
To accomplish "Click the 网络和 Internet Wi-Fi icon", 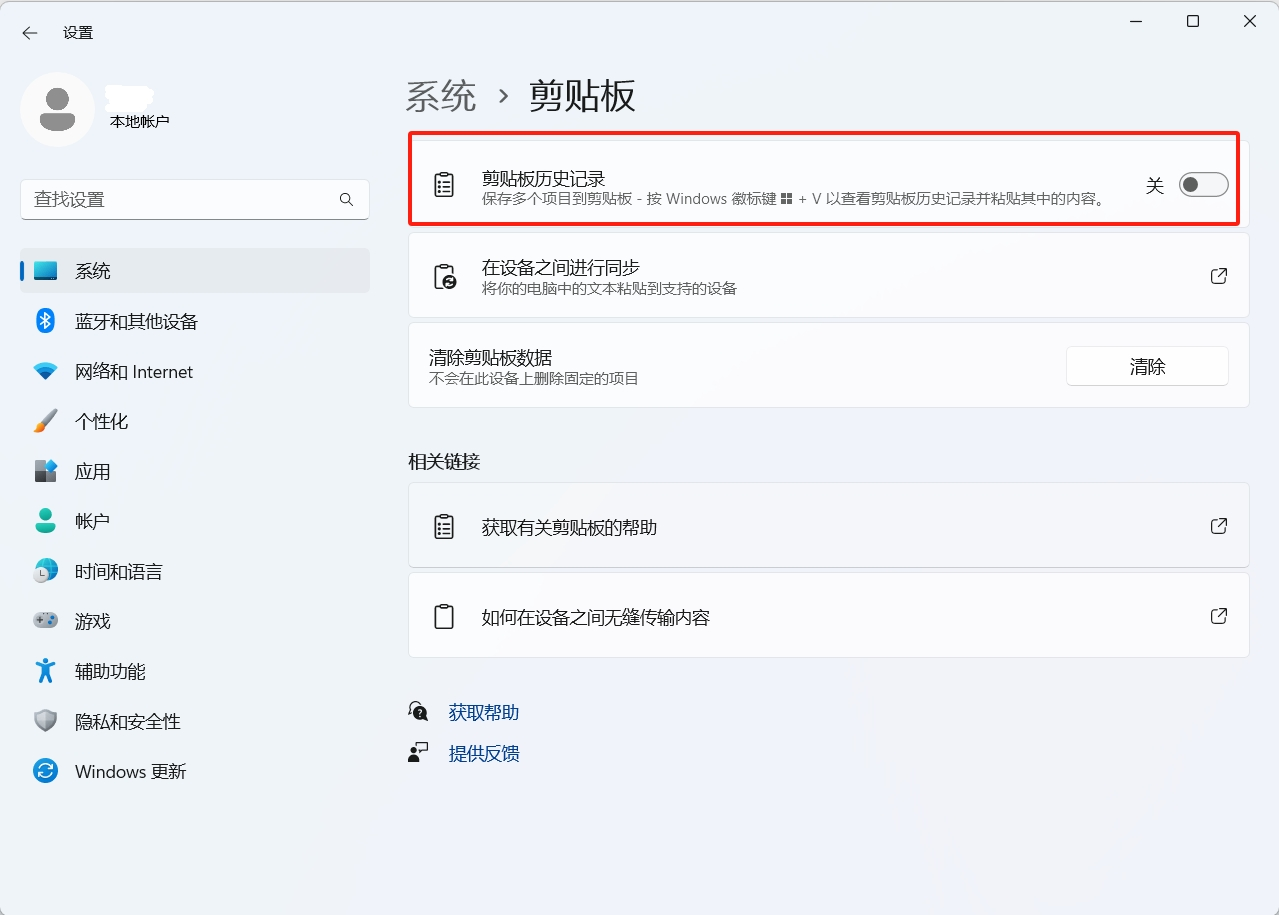I will coord(45,372).
